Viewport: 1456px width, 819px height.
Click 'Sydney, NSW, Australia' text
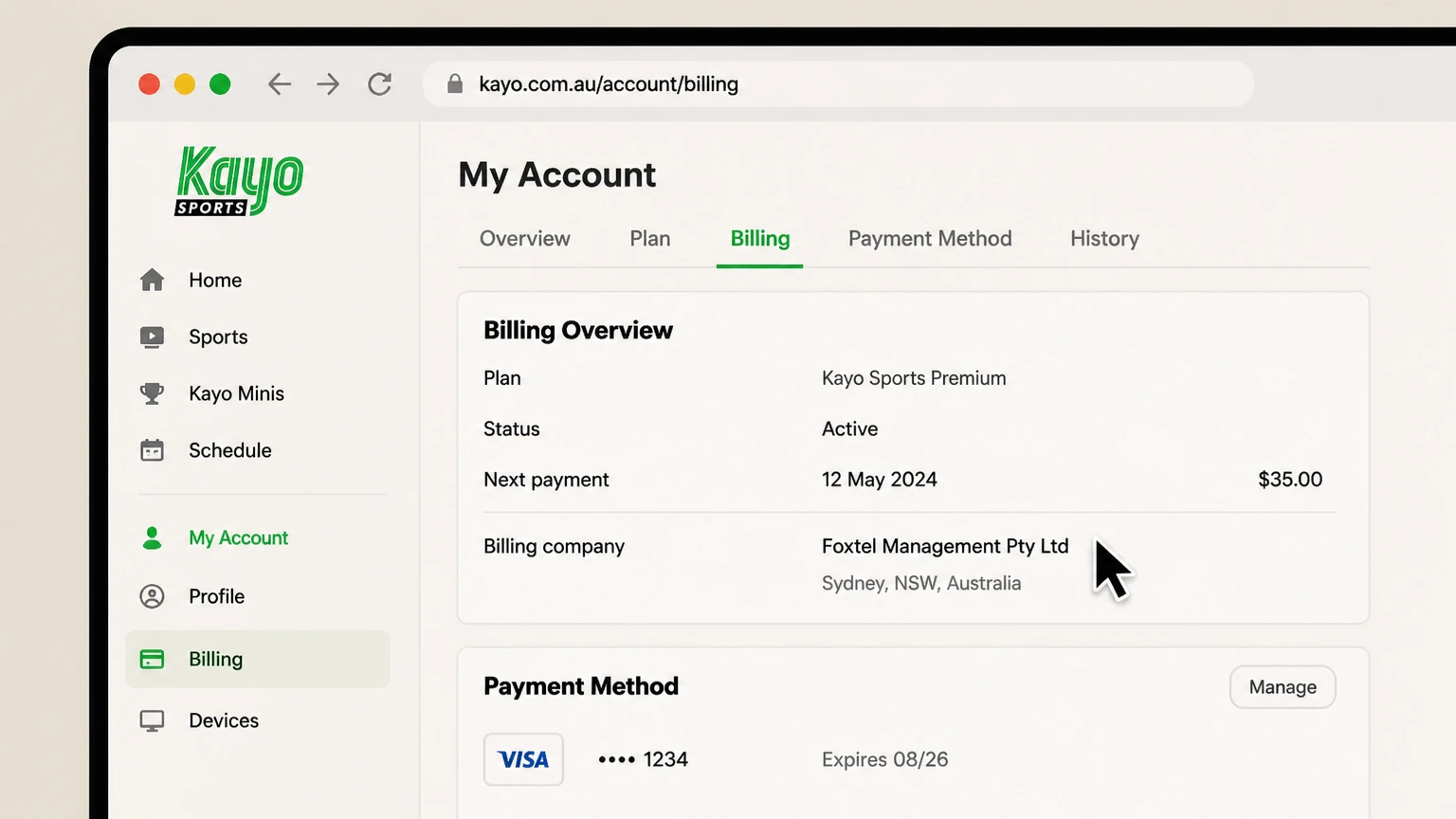pos(921,583)
